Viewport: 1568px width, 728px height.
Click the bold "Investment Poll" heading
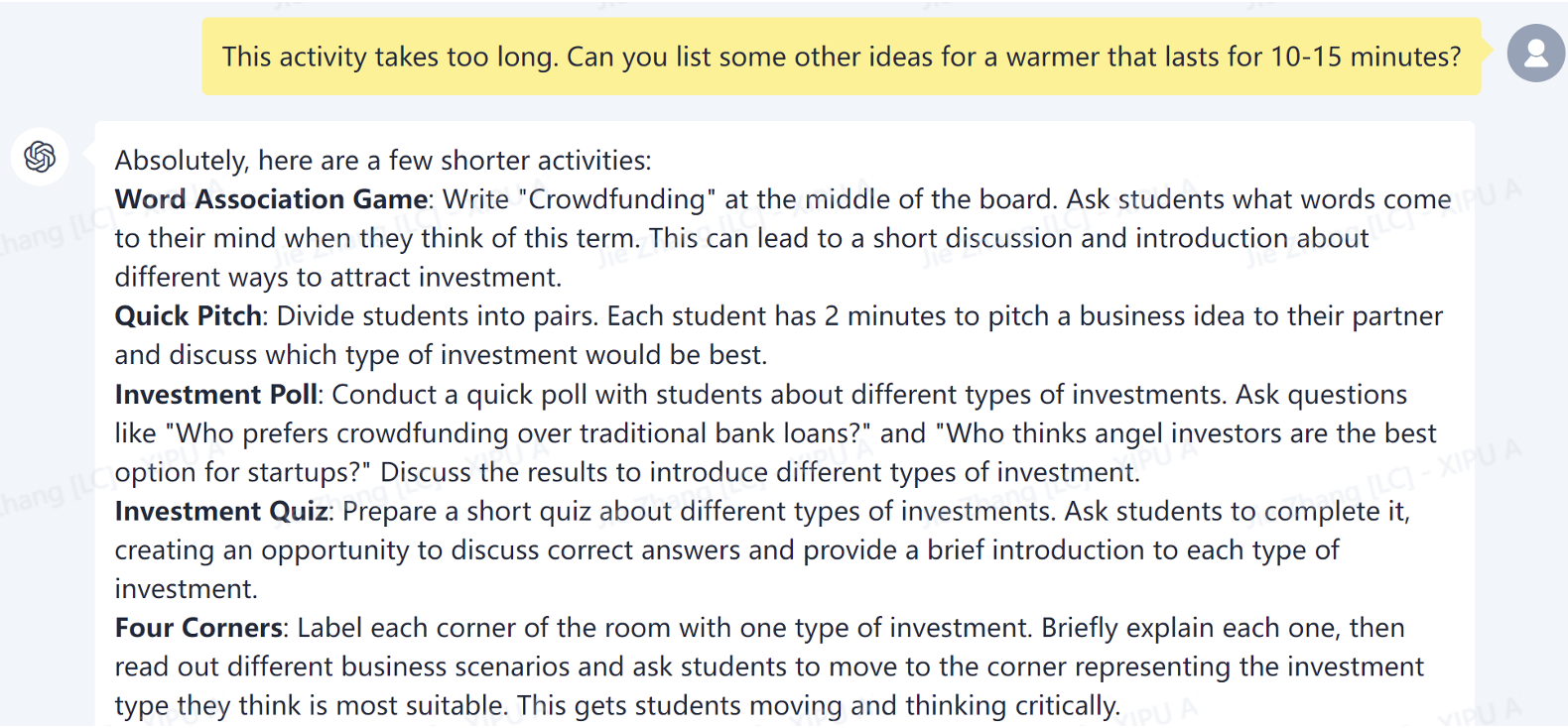point(216,395)
